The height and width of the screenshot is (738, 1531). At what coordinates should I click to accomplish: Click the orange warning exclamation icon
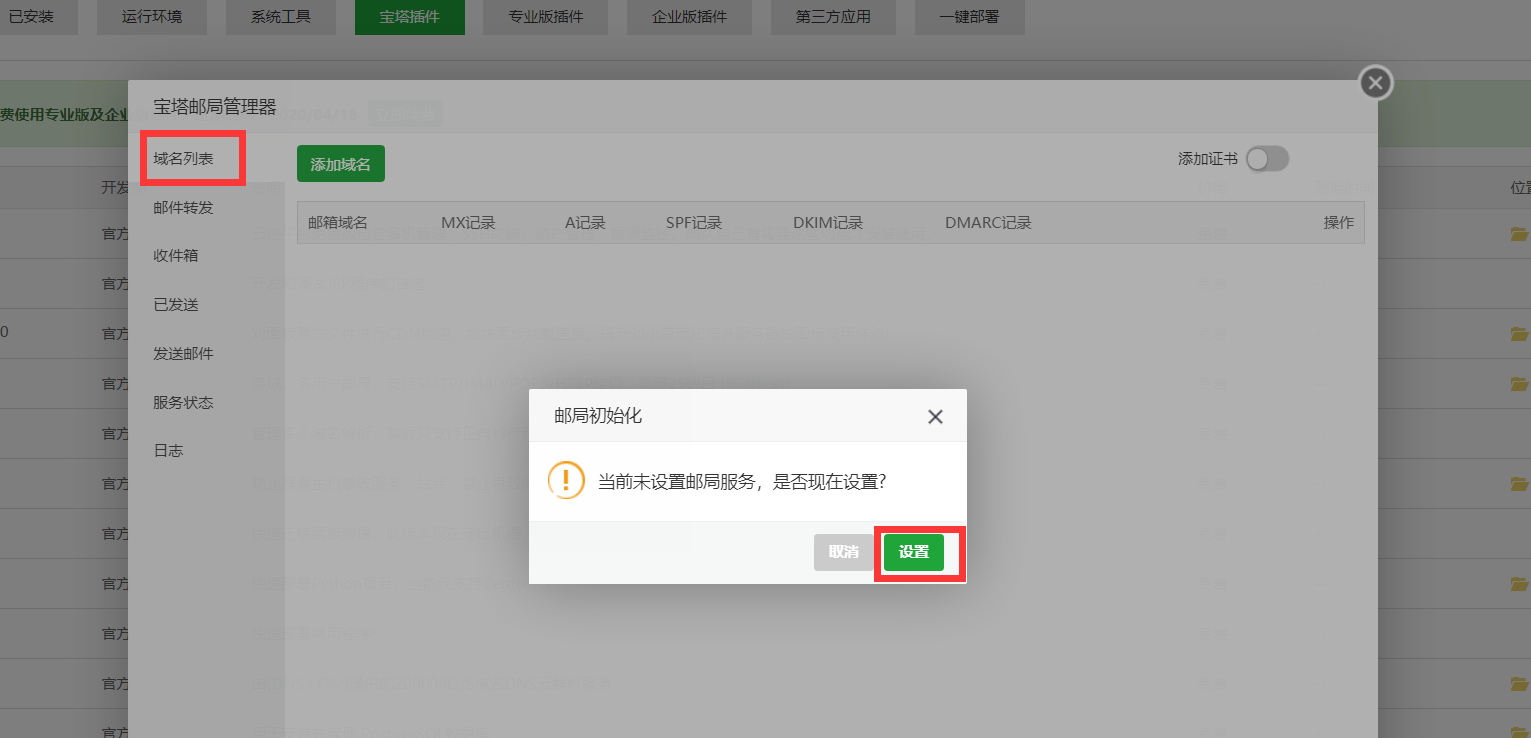[566, 480]
